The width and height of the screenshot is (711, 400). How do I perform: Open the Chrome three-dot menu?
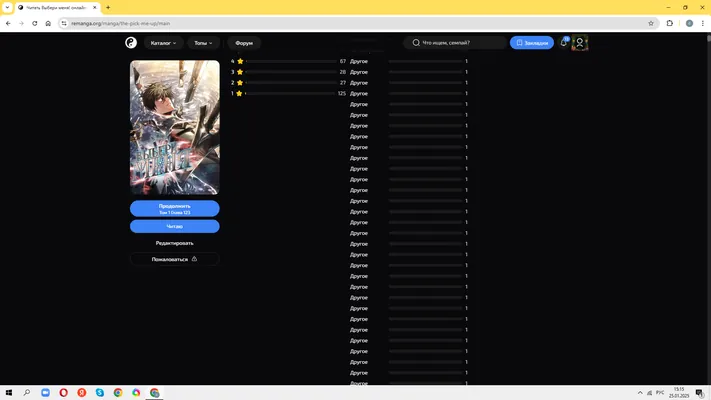pos(702,24)
